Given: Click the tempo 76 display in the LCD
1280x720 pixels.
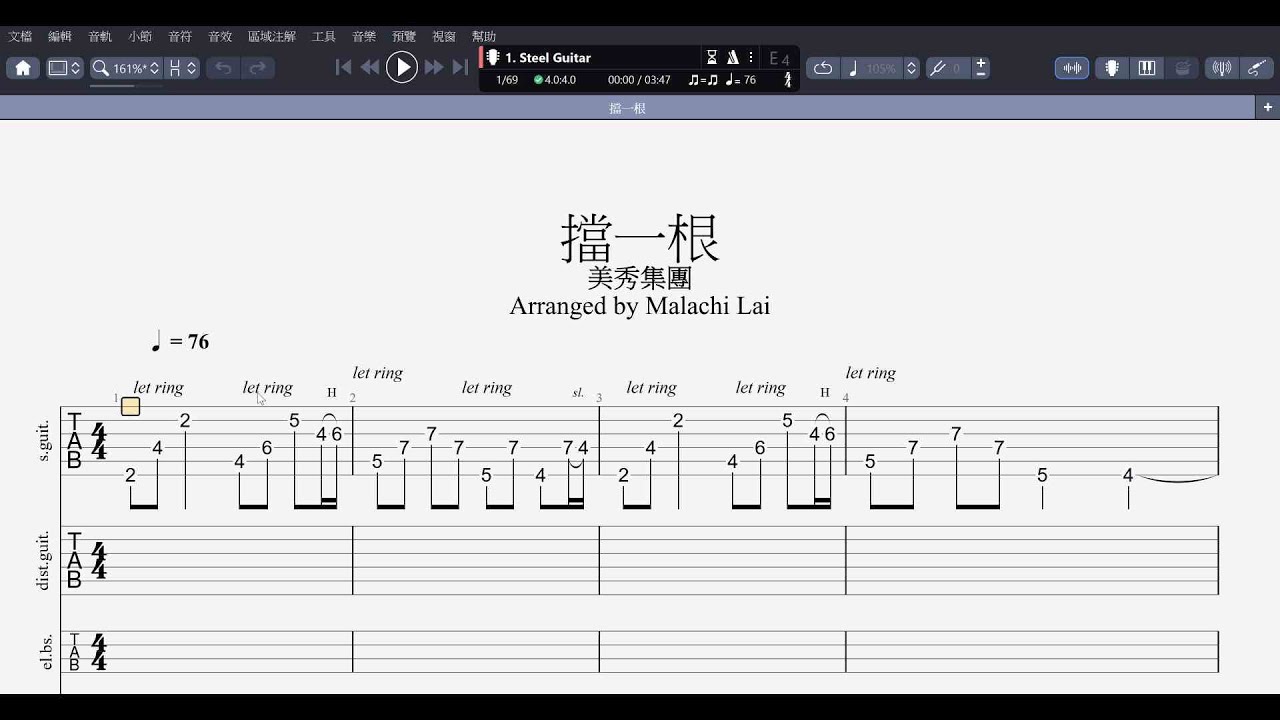Looking at the screenshot, I should coord(741,80).
